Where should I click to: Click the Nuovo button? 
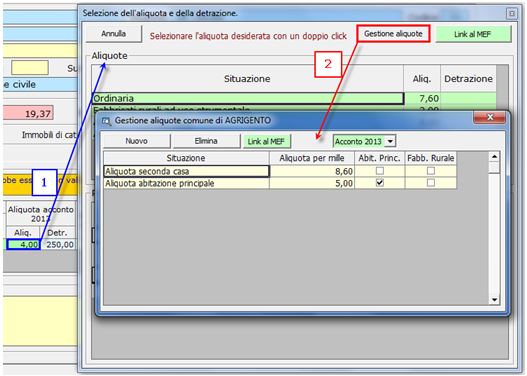pos(136,141)
